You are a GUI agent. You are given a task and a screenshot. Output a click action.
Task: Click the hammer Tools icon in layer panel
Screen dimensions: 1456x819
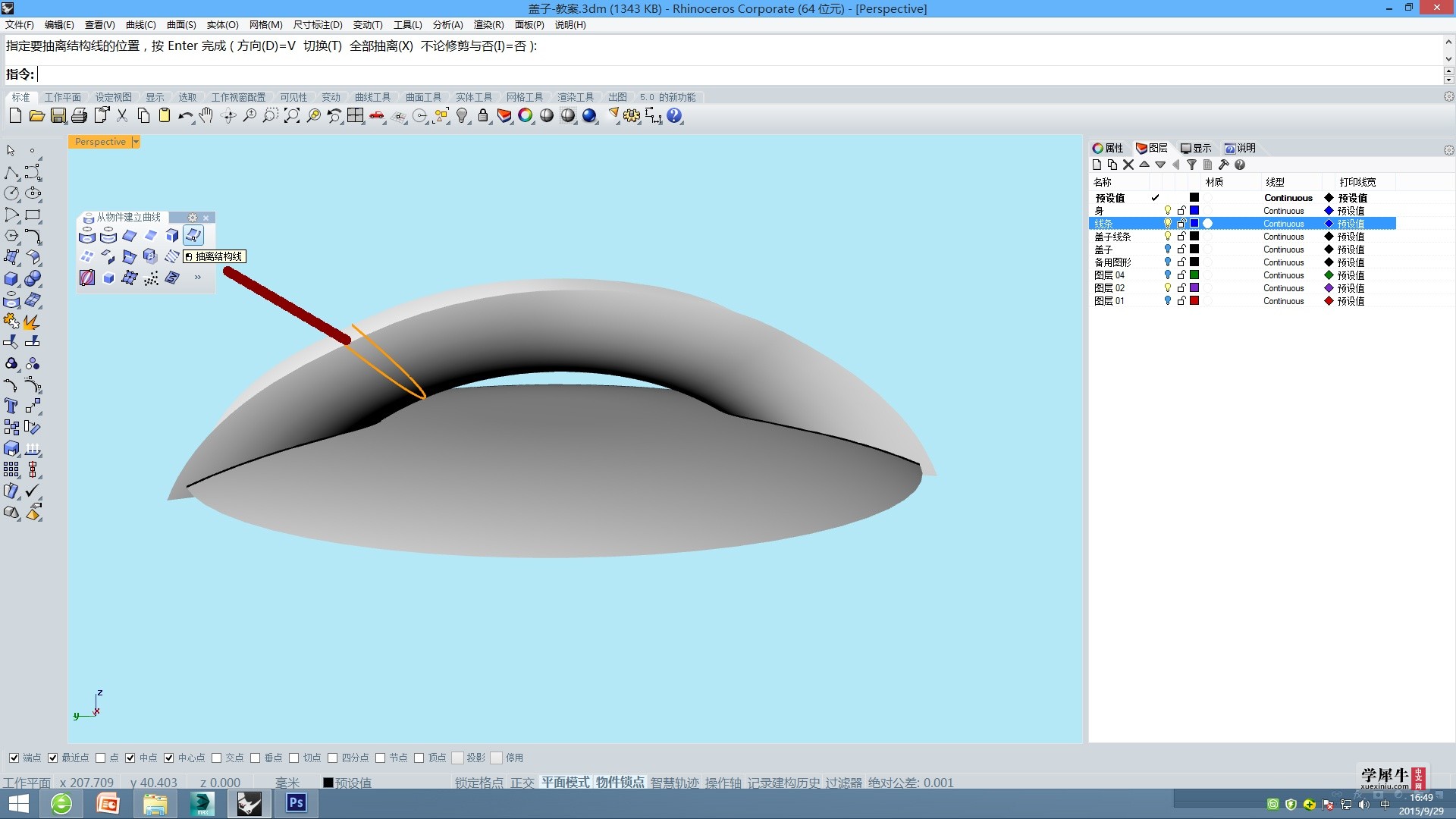[x=1223, y=165]
